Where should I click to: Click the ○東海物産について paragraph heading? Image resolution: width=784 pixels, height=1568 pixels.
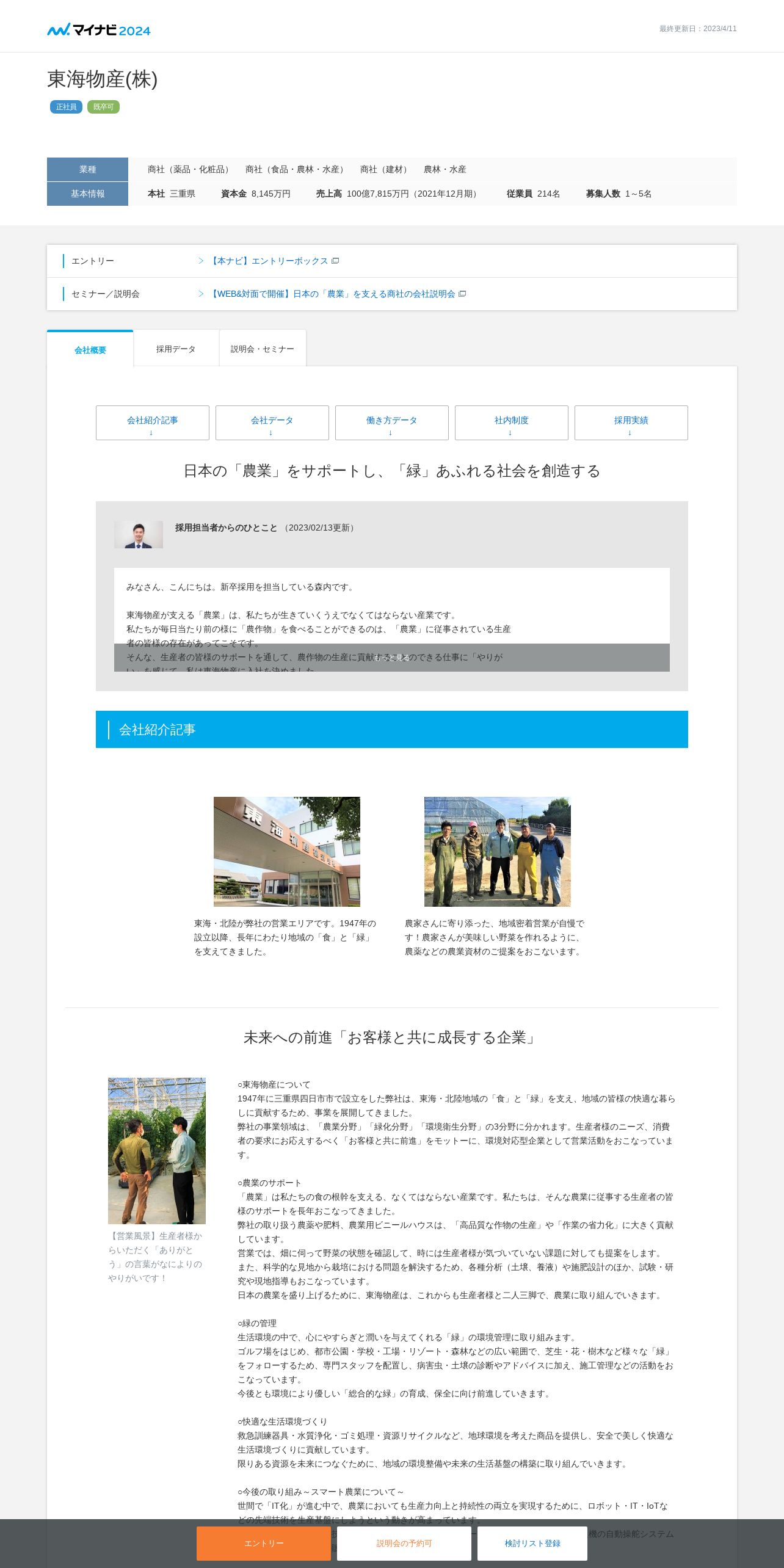pos(274,1084)
